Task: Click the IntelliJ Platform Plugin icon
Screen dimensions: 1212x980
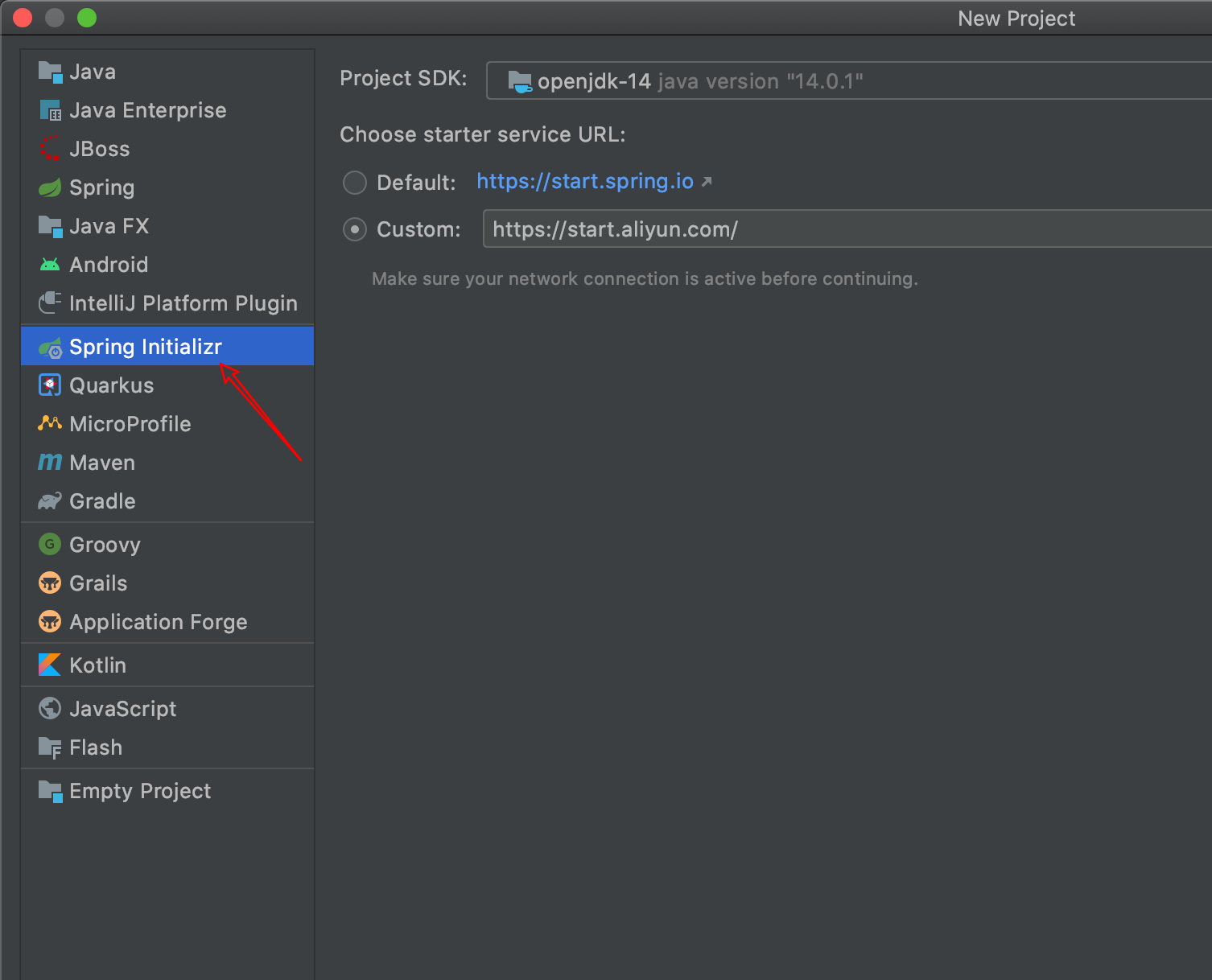Action: (x=50, y=303)
